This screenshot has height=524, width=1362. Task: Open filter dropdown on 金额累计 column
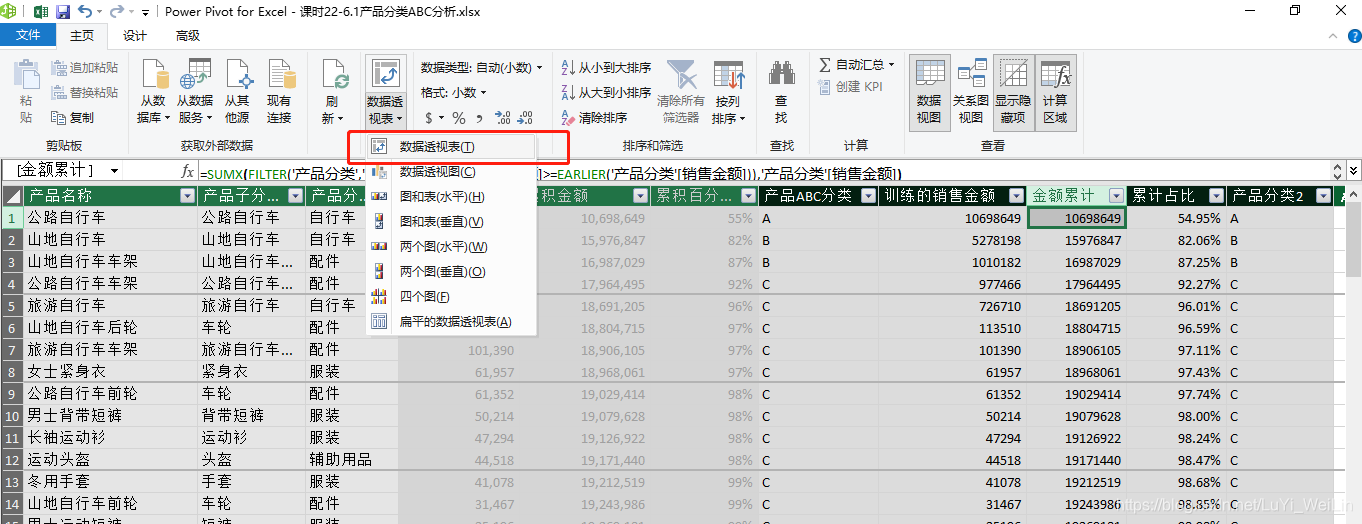tap(1117, 196)
